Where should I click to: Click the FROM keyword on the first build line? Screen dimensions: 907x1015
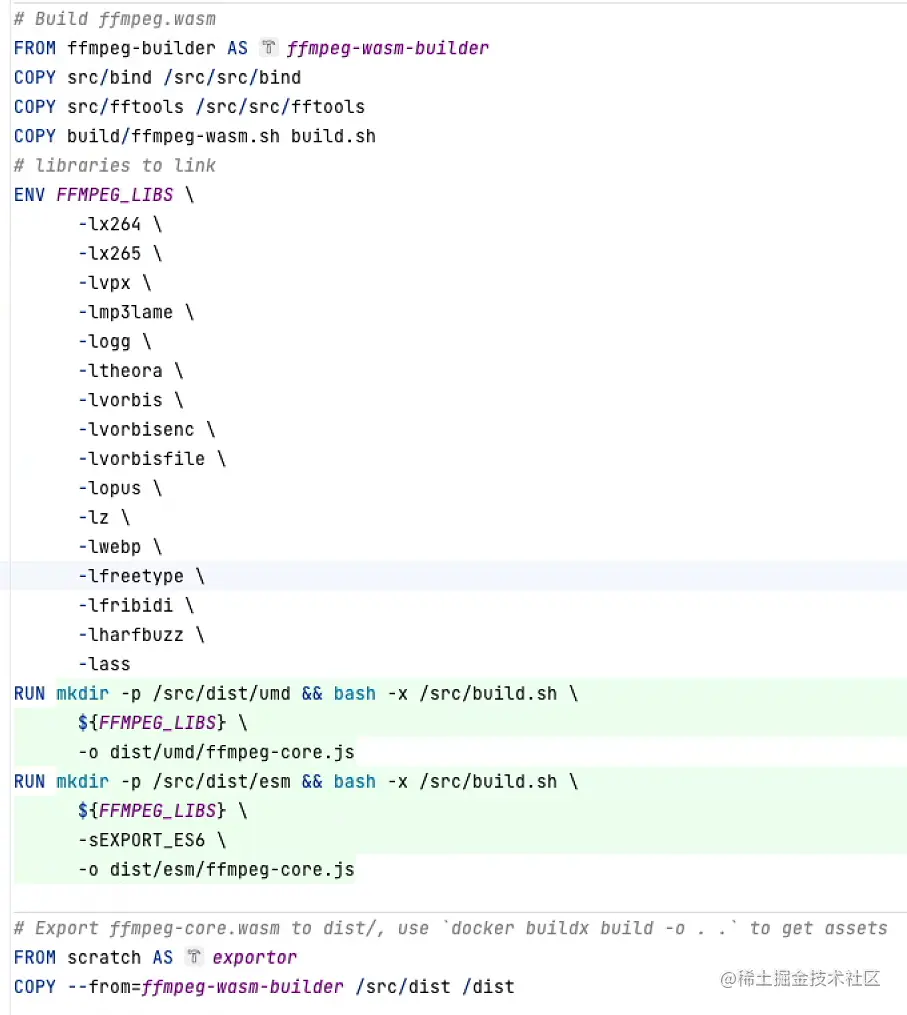(x=34, y=47)
